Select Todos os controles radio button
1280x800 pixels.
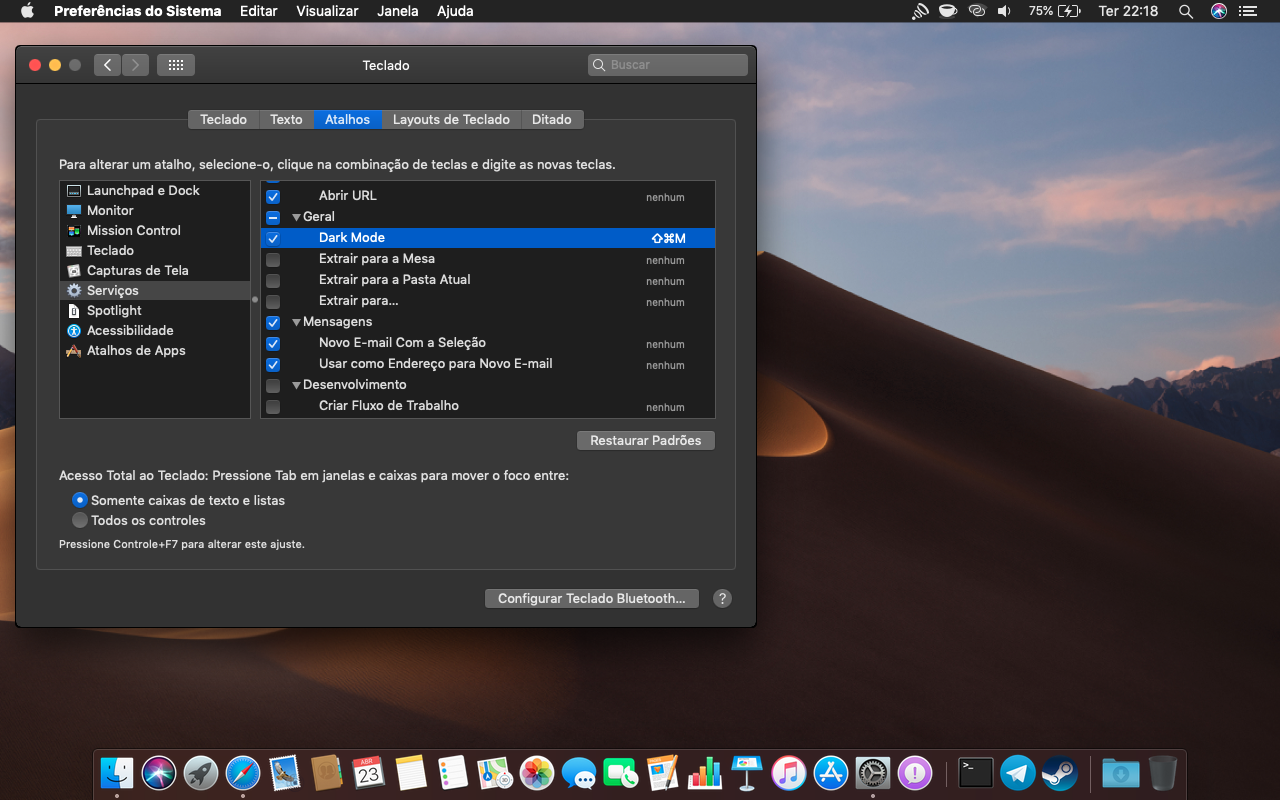[80, 520]
